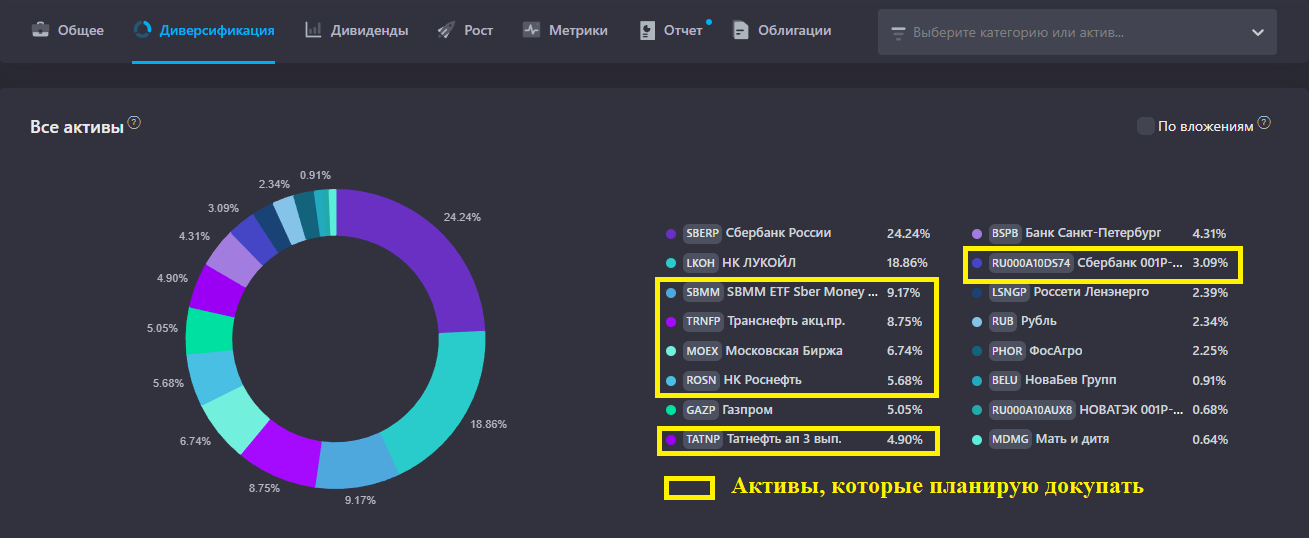Screen dimensions: 1309x538
Task: Open help icon next to По вложениям
Action: pos(1264,123)
